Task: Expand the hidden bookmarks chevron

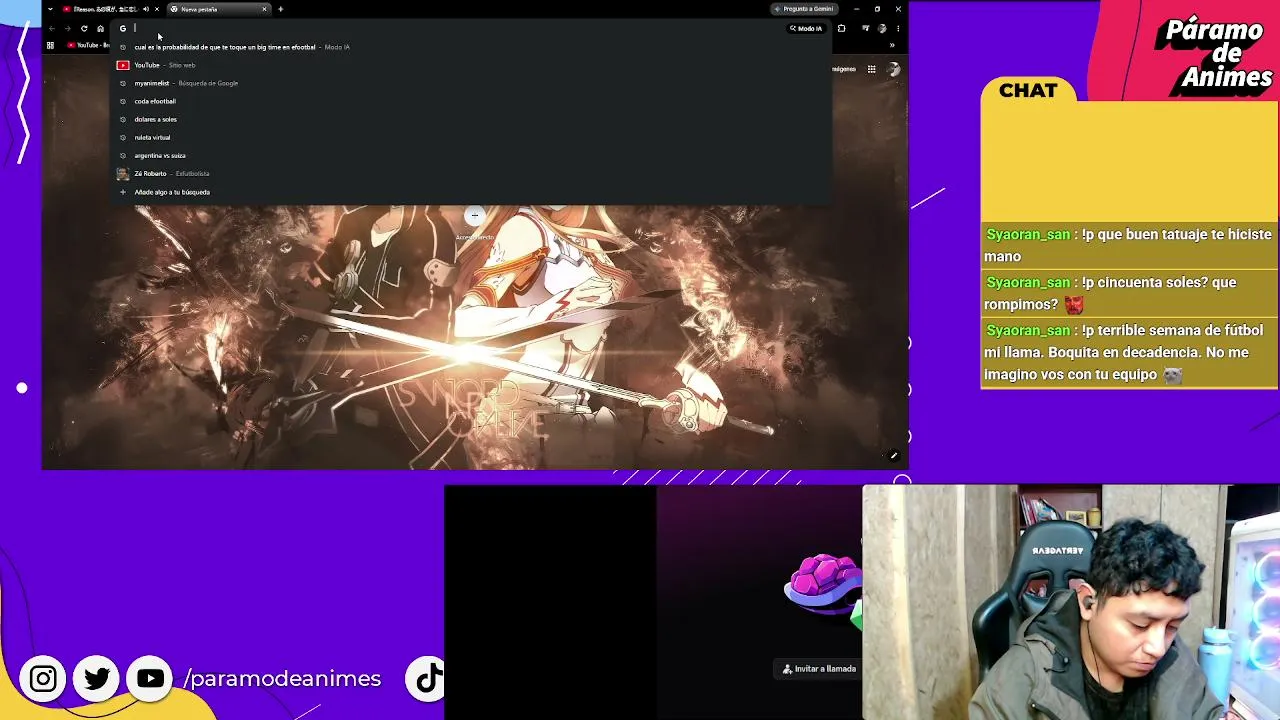Action: tap(892, 45)
